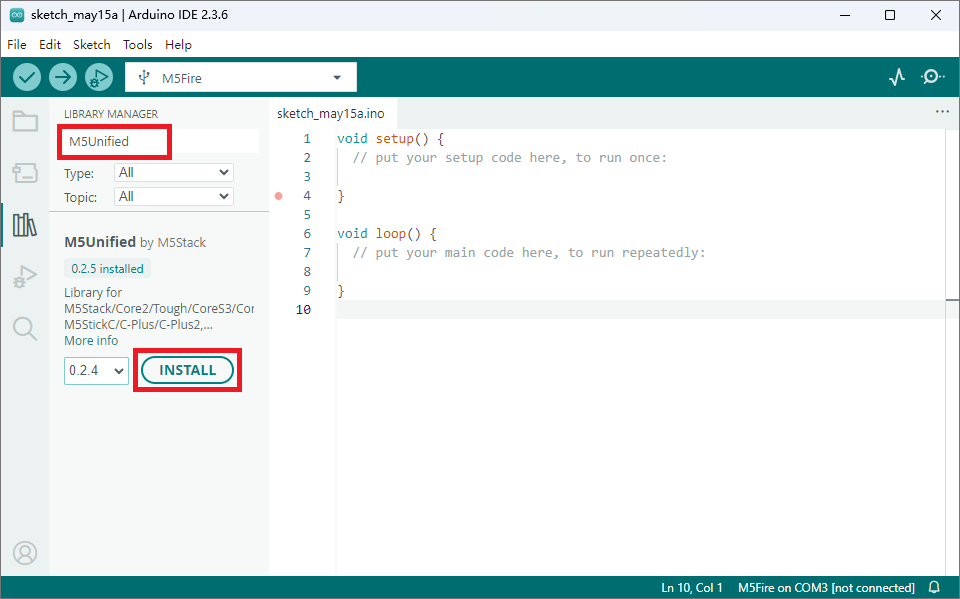Open the Serial Monitor

point(932,77)
